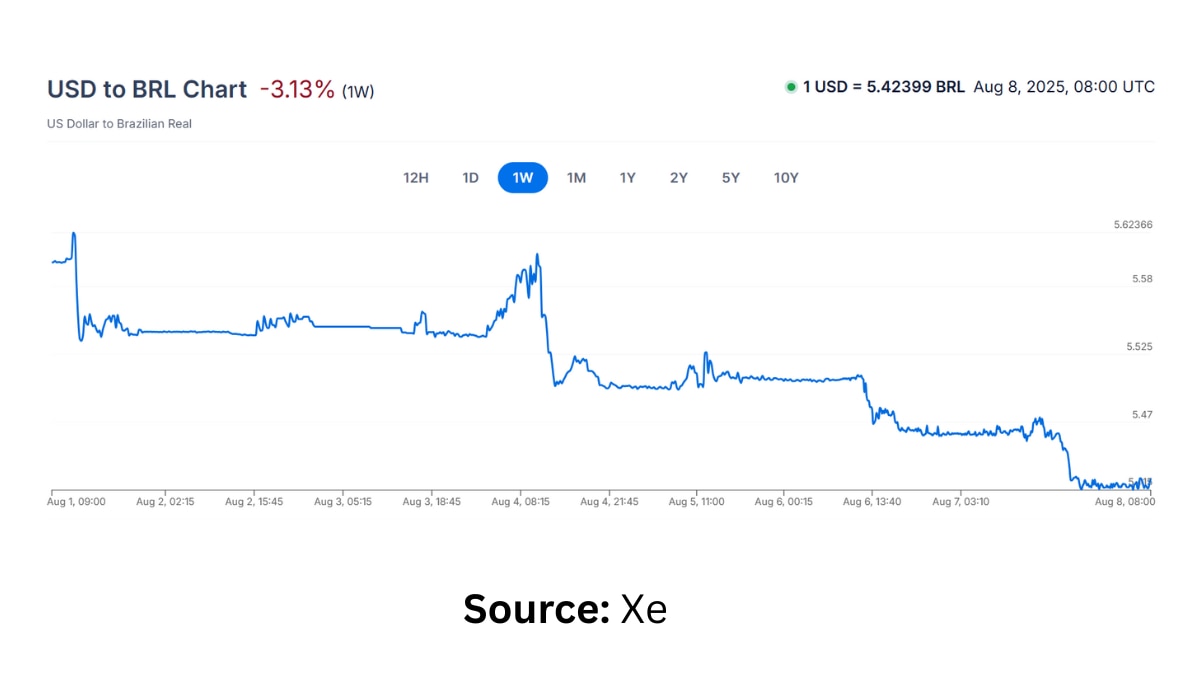Click the 5.62366 y-axis value
1200x675 pixels.
point(1133,225)
